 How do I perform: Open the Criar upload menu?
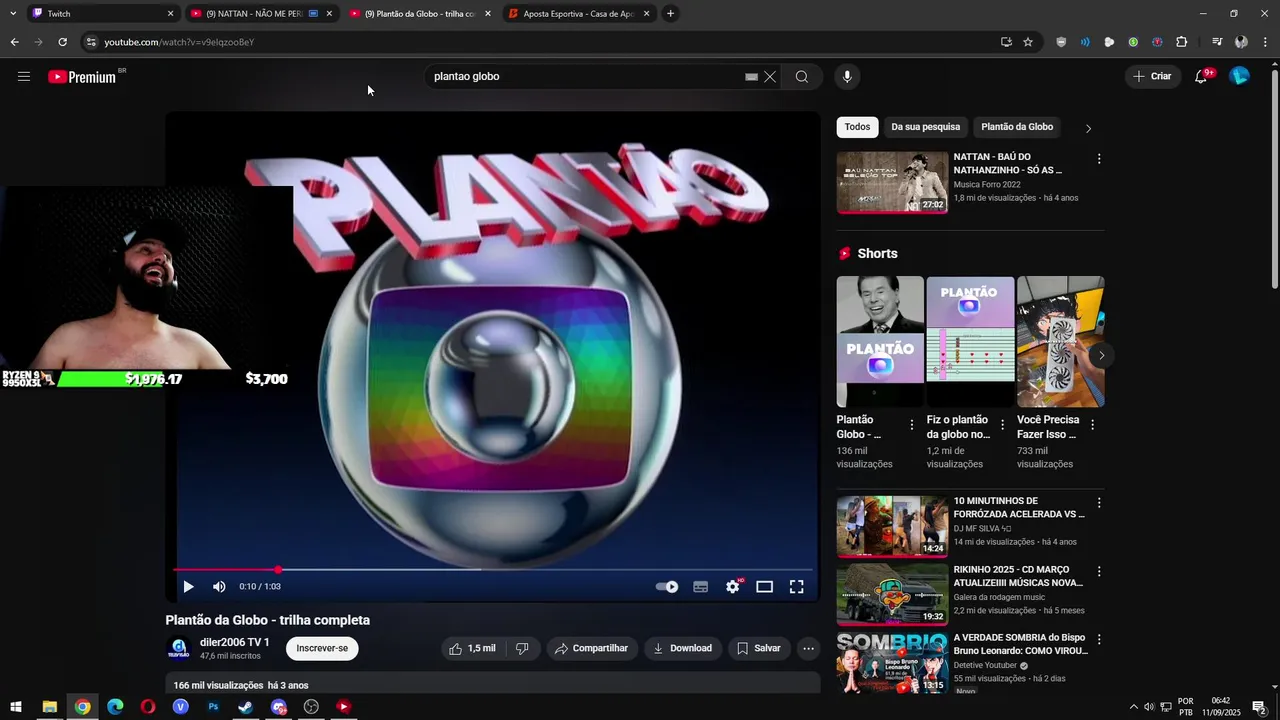pos(1152,76)
